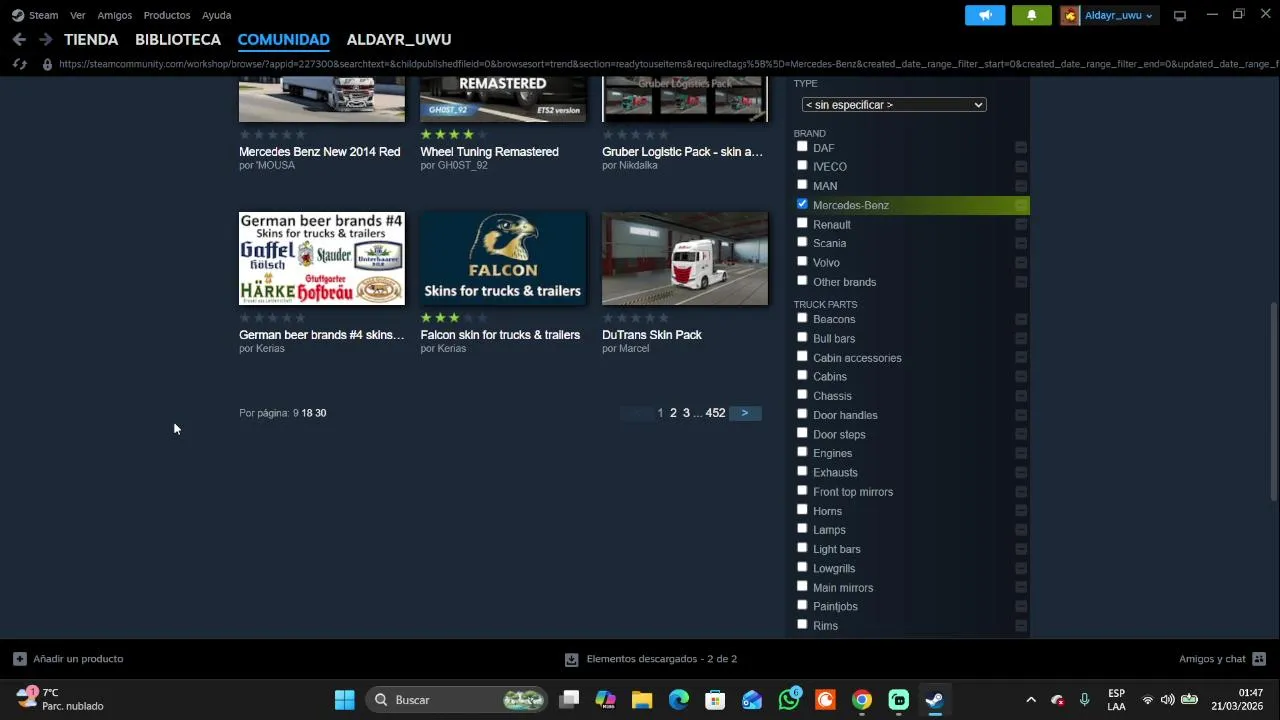This screenshot has width=1280, height=720.
Task: Open the Falcon skin for trucks & trailers title
Action: pyautogui.click(x=500, y=335)
